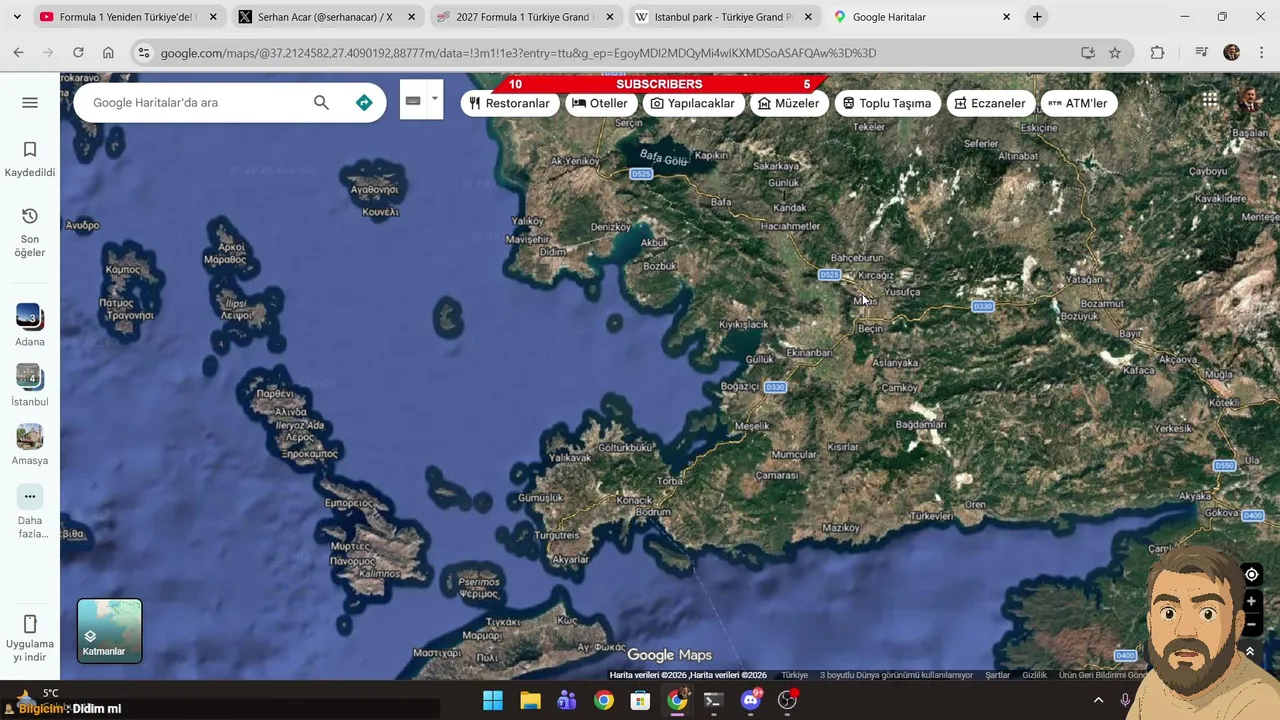This screenshot has height=720, width=1280.
Task: Click 3 boyutlu Dünya görünümü text
Action: click(896, 675)
